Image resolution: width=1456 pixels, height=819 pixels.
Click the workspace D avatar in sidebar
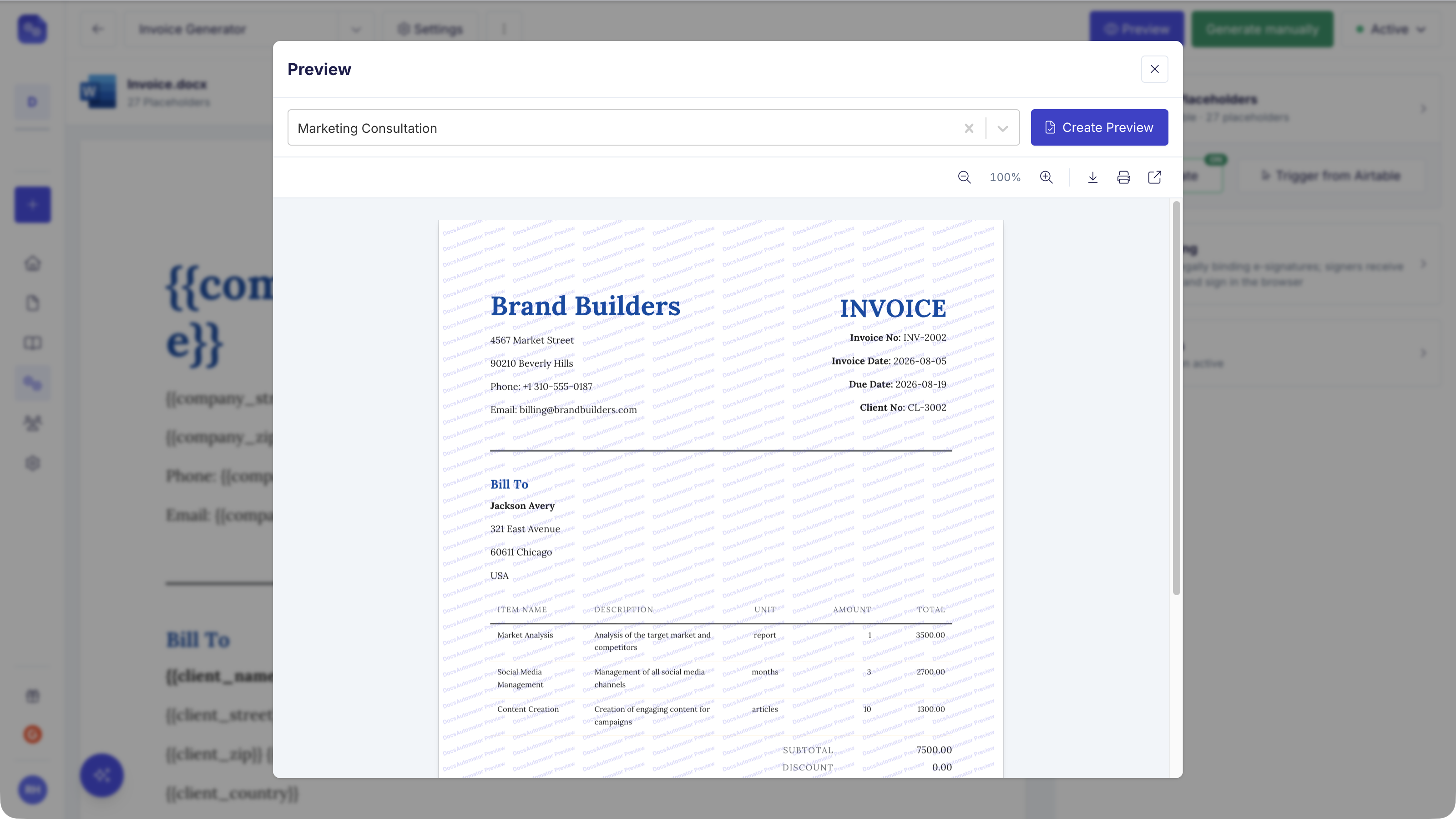coord(32,102)
